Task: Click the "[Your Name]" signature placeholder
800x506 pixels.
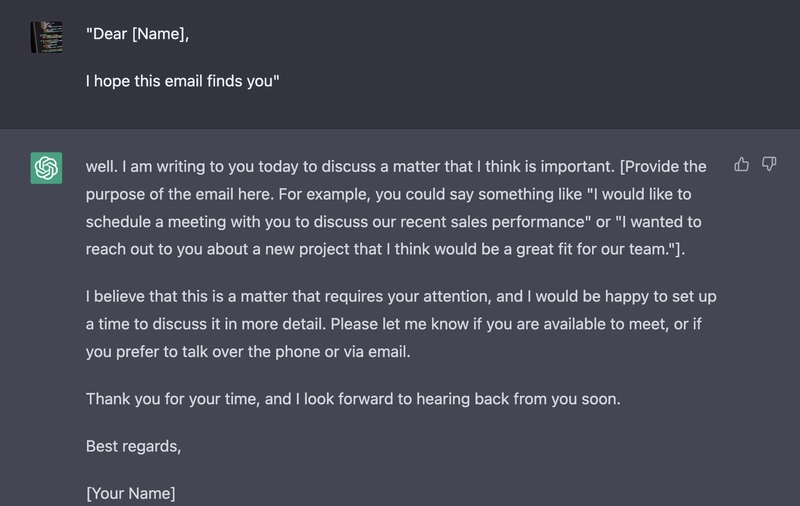Action: point(131,493)
